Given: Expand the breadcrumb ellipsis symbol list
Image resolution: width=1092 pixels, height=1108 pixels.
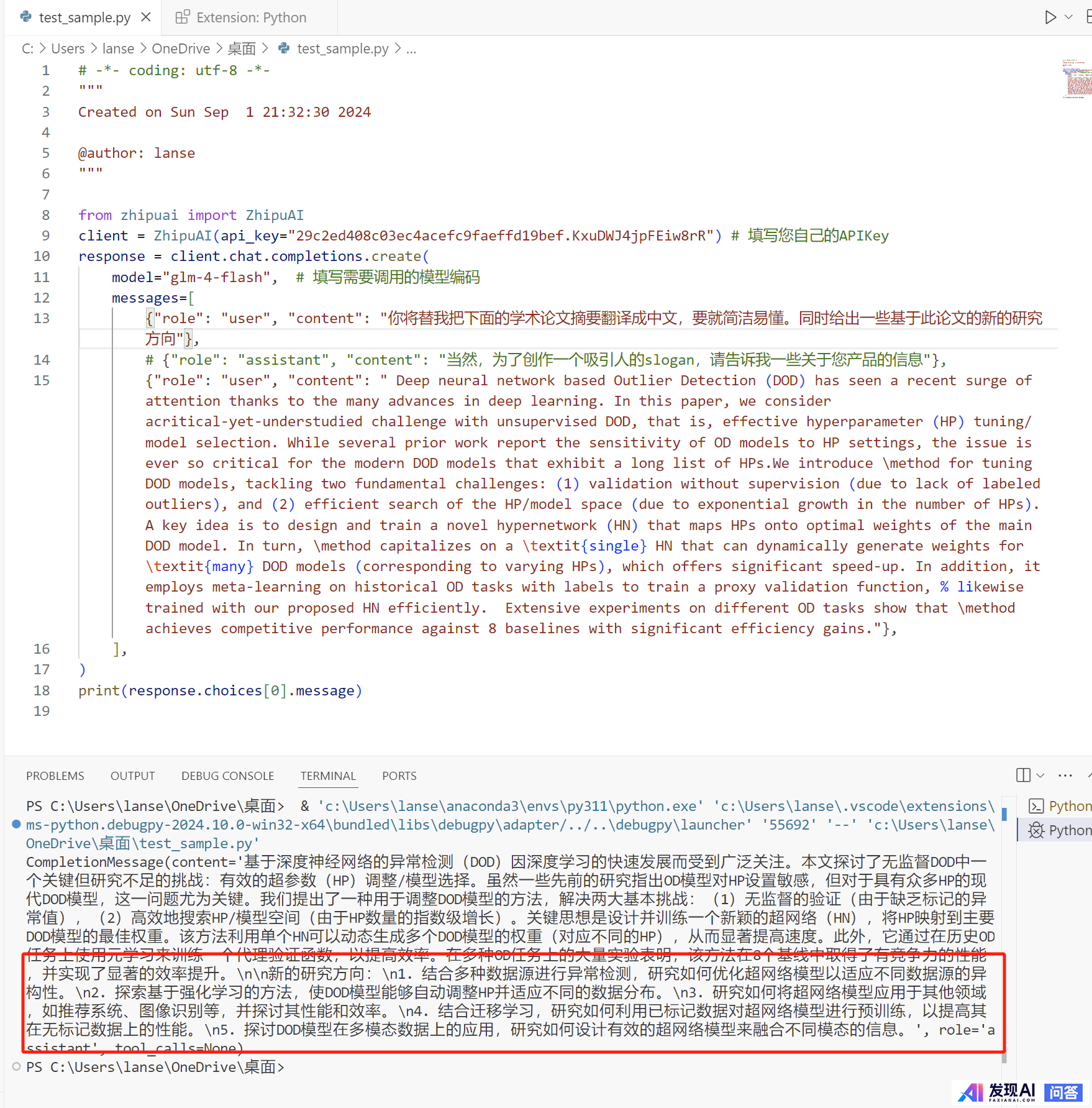Looking at the screenshot, I should click(411, 48).
